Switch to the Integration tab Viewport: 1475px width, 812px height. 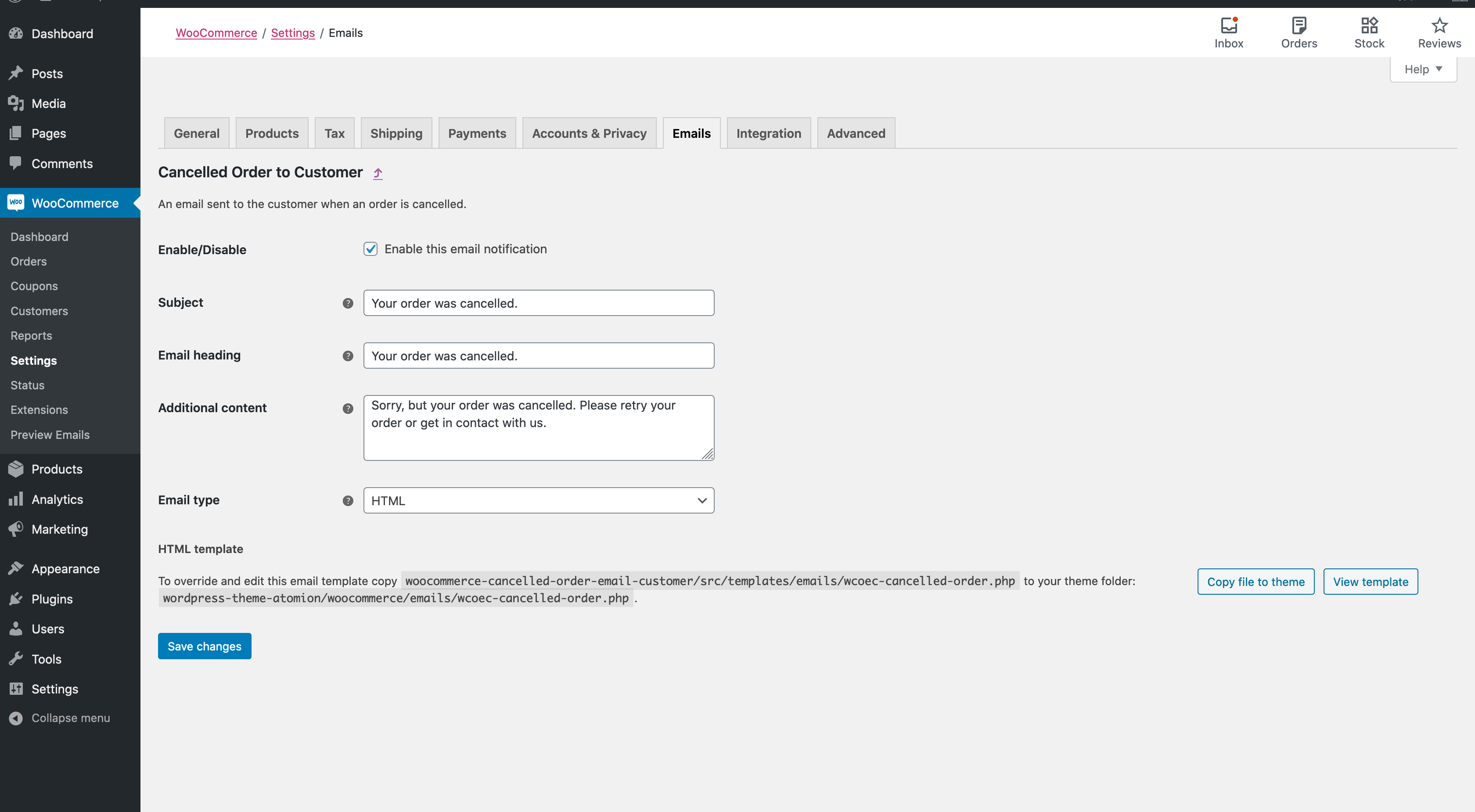768,133
